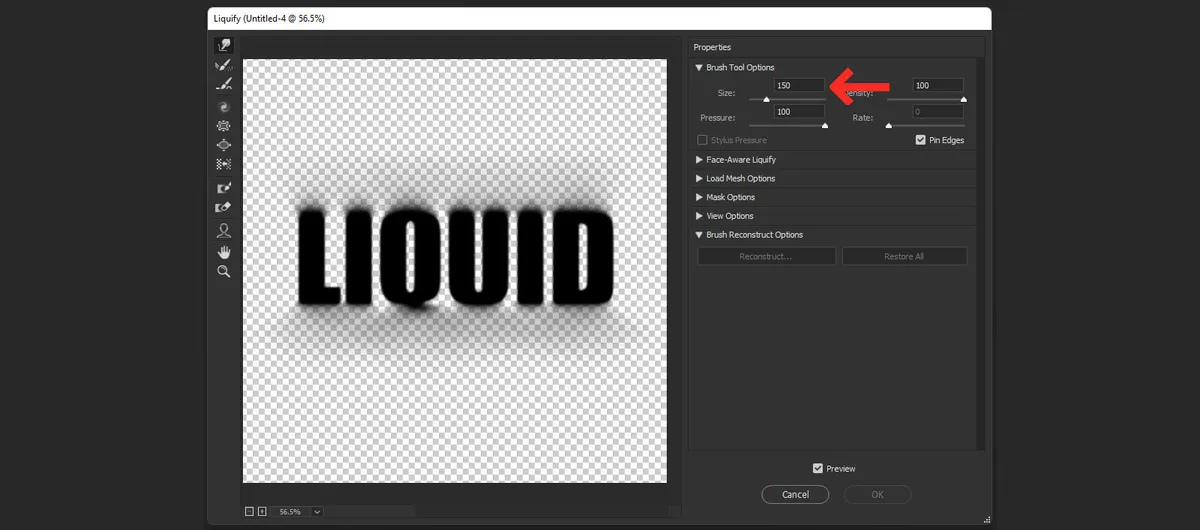The image size is (1200, 530).
Task: Click the Density slider handle
Action: [x=964, y=99]
